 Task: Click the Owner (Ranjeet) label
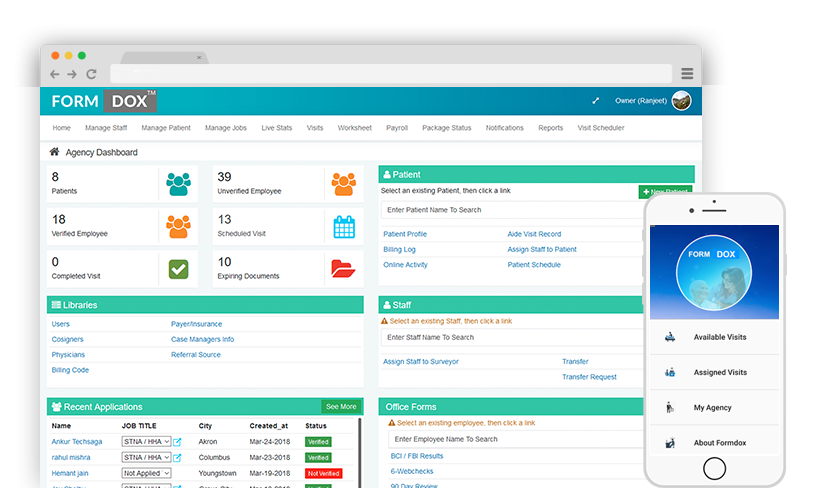(641, 101)
